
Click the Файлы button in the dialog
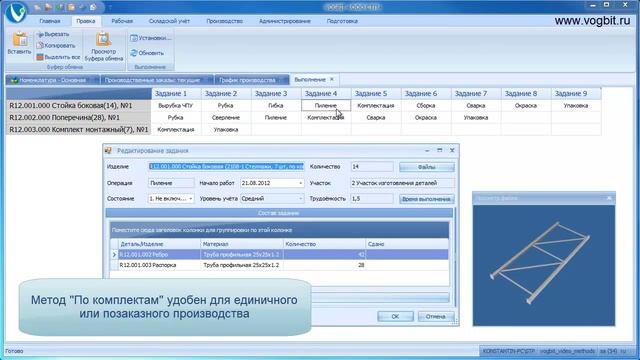pos(427,167)
